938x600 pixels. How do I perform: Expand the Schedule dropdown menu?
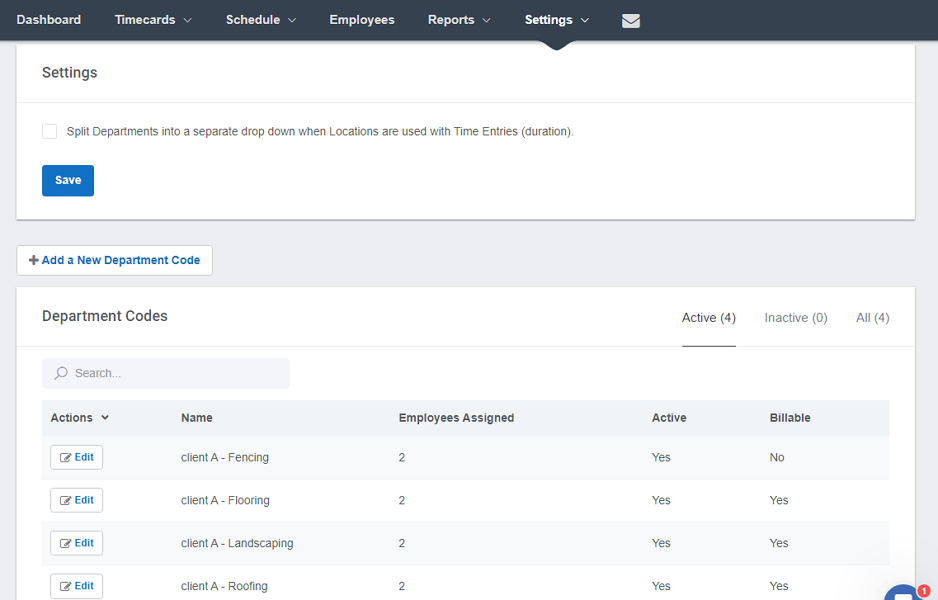pos(261,20)
